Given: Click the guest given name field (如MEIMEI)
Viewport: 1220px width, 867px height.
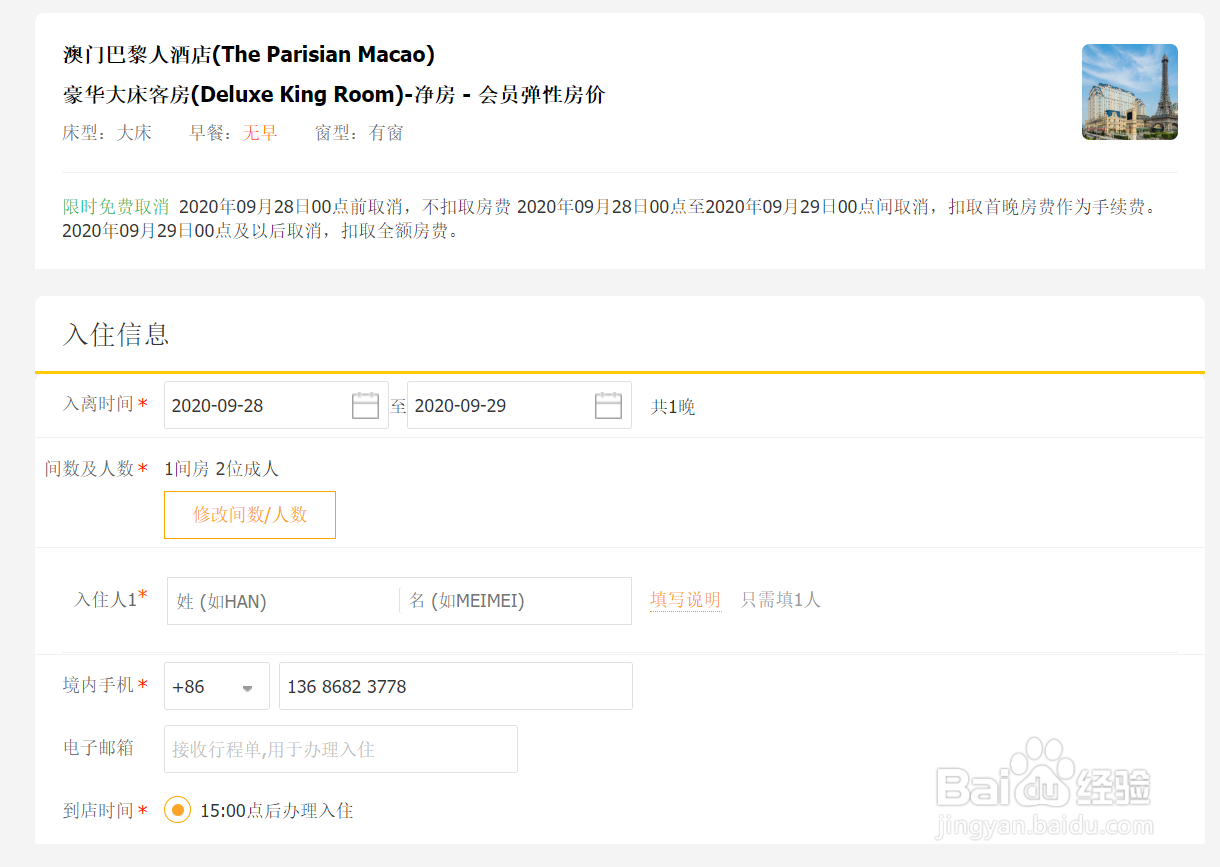Looking at the screenshot, I should (516, 601).
